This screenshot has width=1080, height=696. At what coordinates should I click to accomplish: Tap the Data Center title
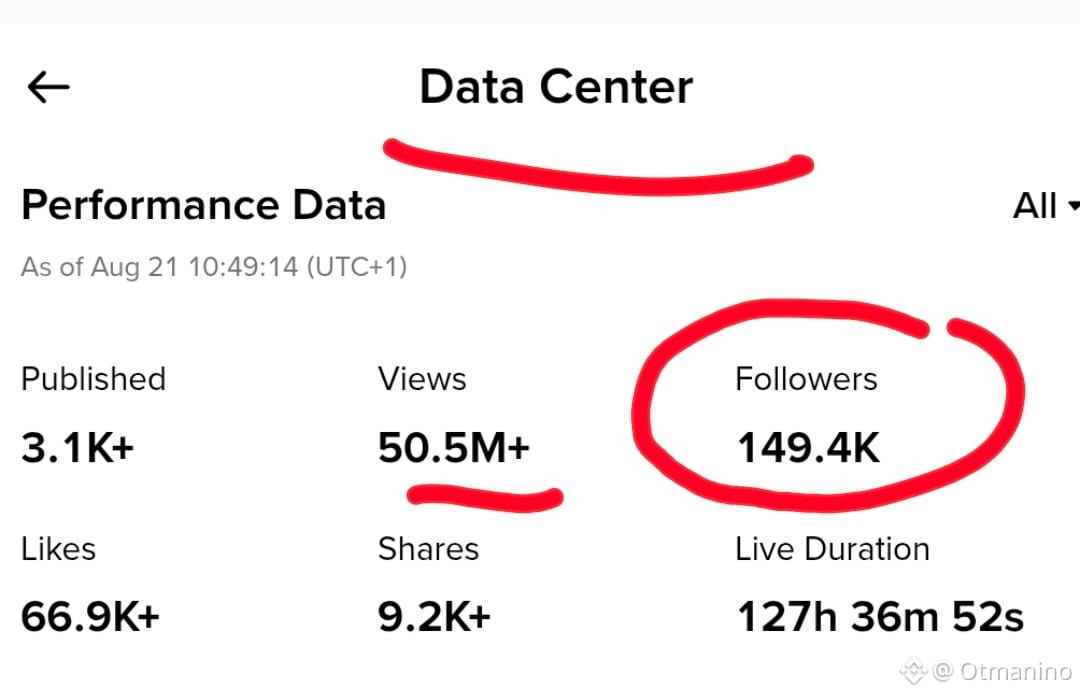556,87
